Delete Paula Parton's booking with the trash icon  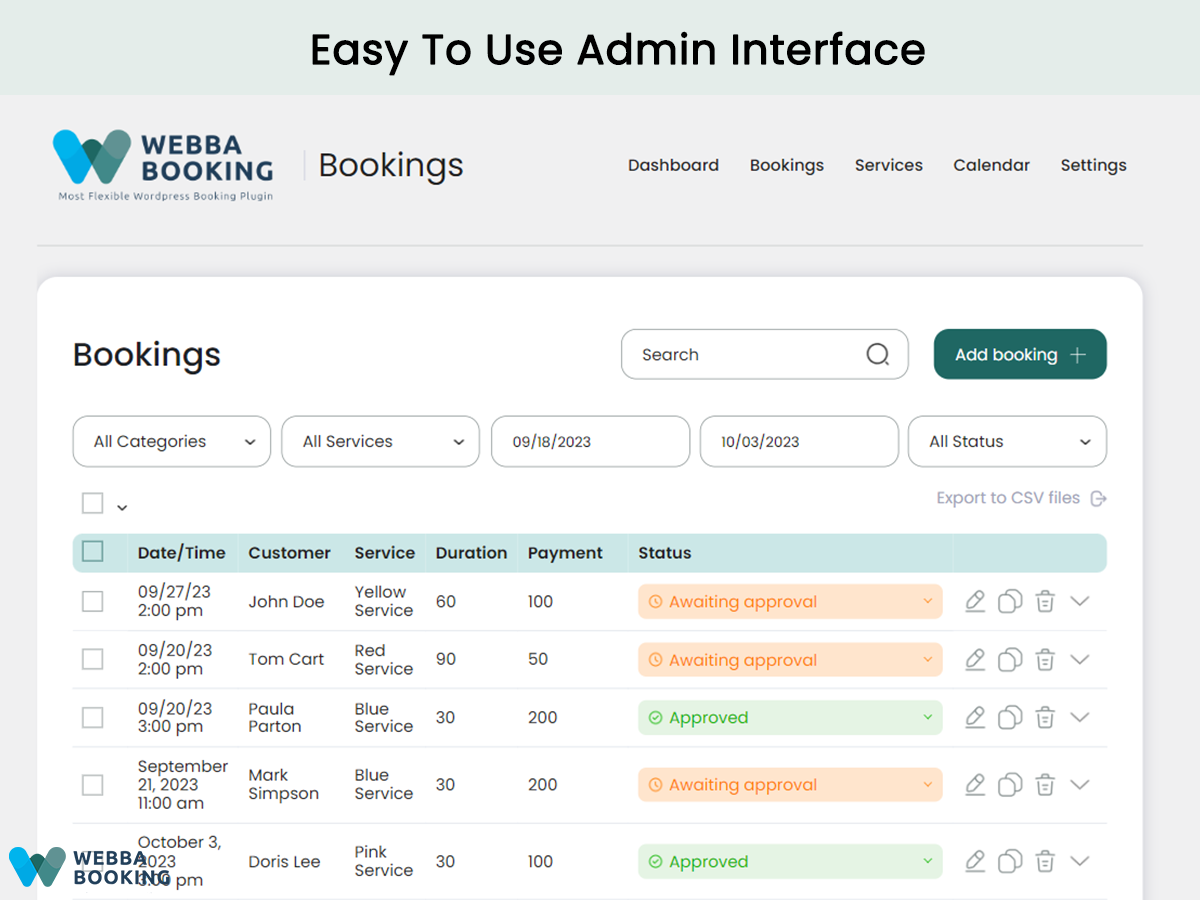1045,718
